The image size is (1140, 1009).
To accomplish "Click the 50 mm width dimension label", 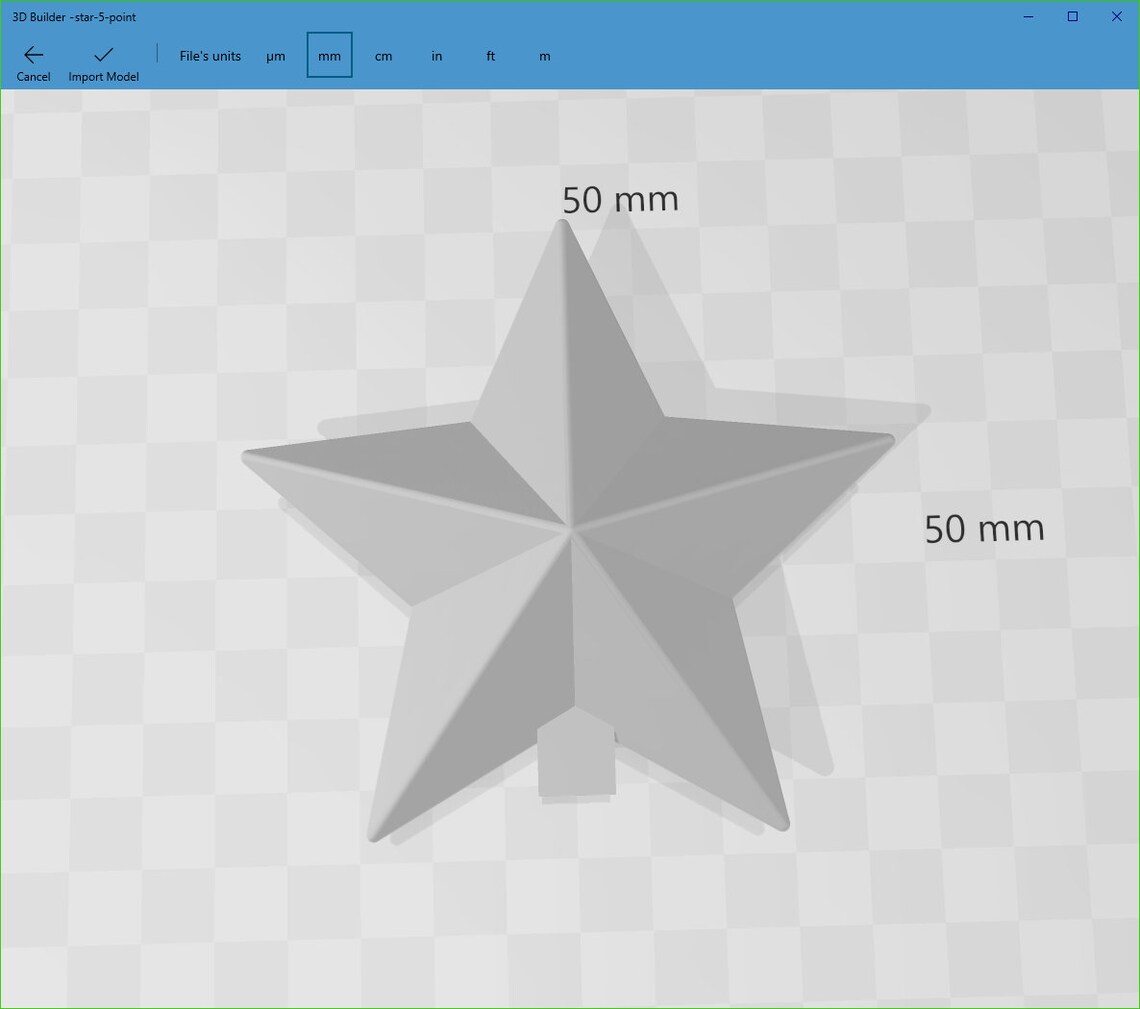I will click(x=620, y=199).
